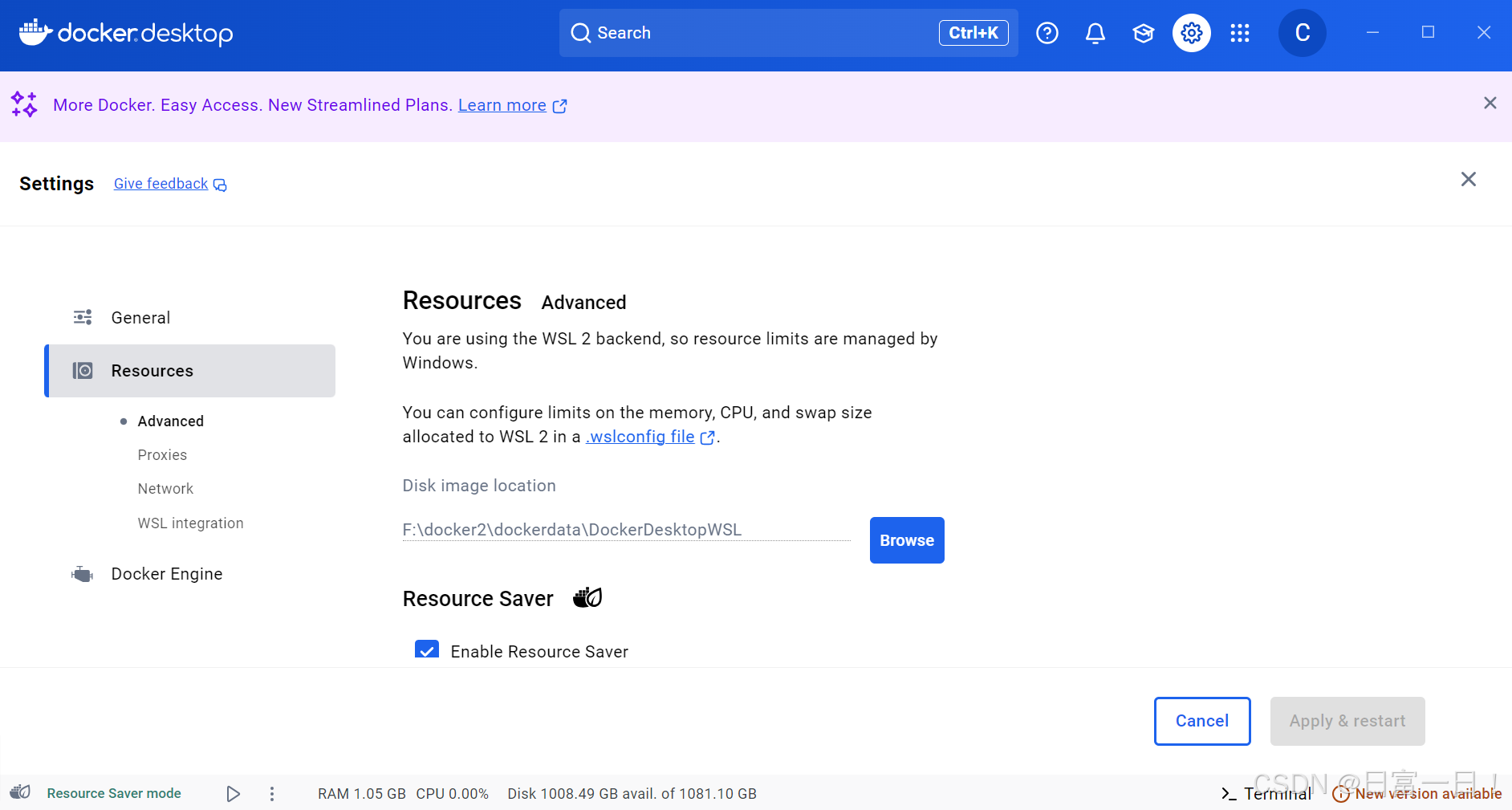Dismiss the streamlined plans banner

[x=1490, y=103]
